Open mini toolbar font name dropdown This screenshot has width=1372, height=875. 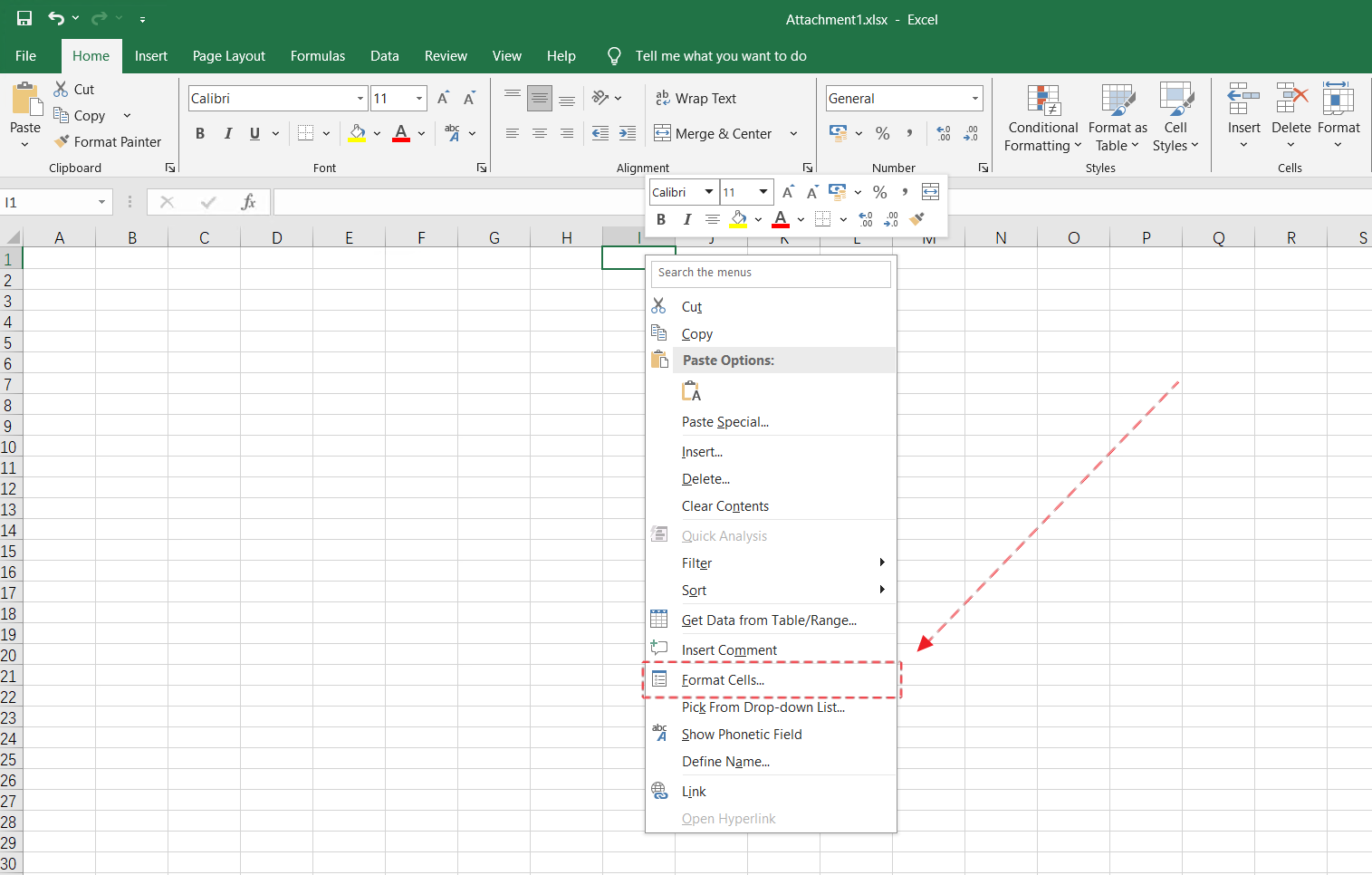[709, 191]
